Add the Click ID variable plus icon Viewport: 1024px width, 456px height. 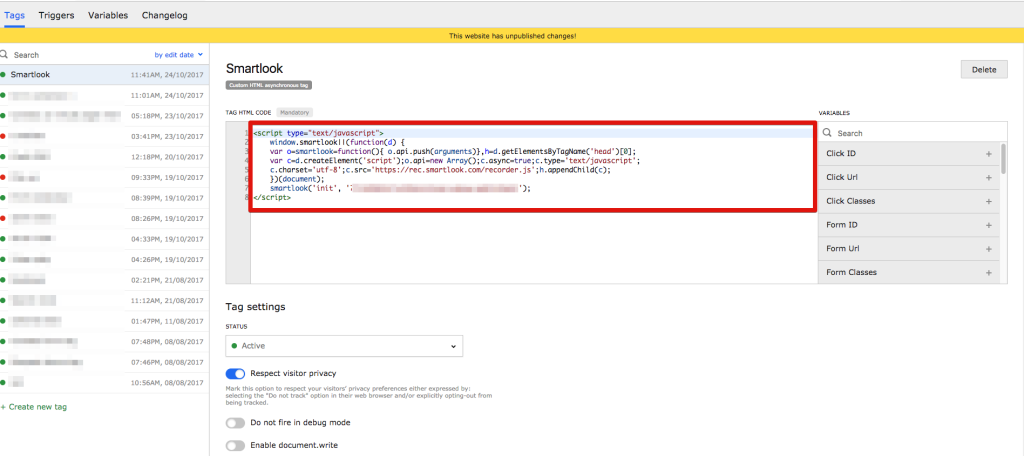(989, 154)
